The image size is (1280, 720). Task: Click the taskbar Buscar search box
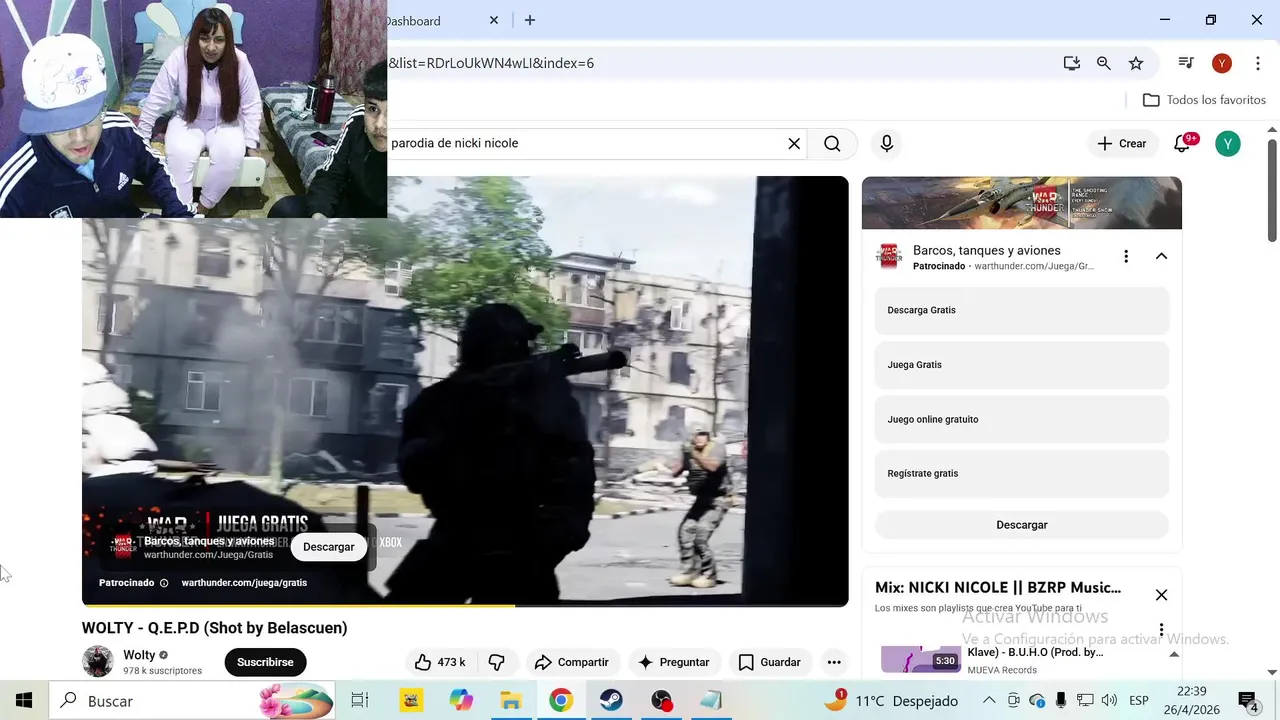[192, 701]
